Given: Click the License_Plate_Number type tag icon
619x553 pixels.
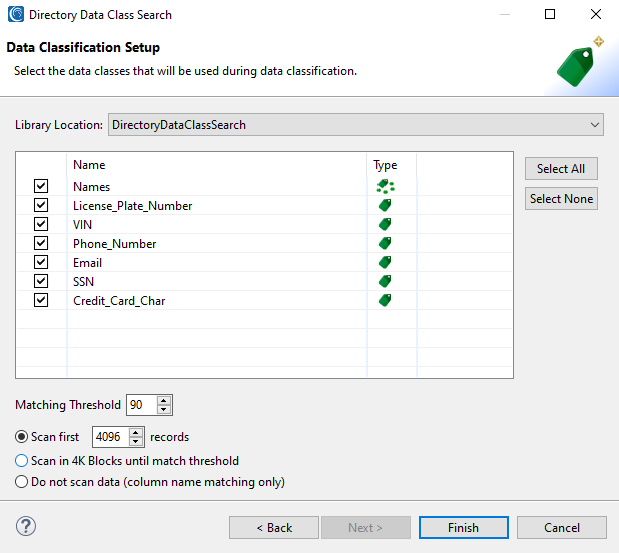Looking at the screenshot, I should pos(385,205).
